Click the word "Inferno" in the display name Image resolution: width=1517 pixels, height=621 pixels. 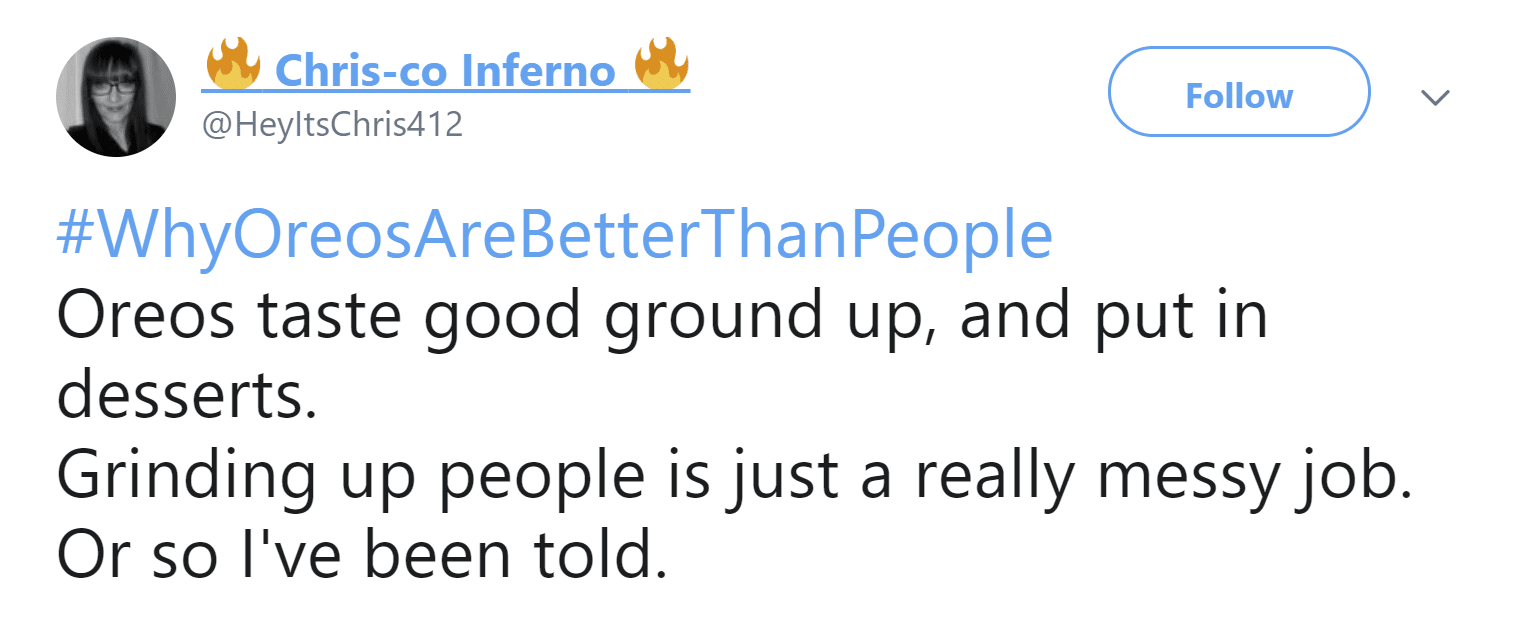pos(539,71)
